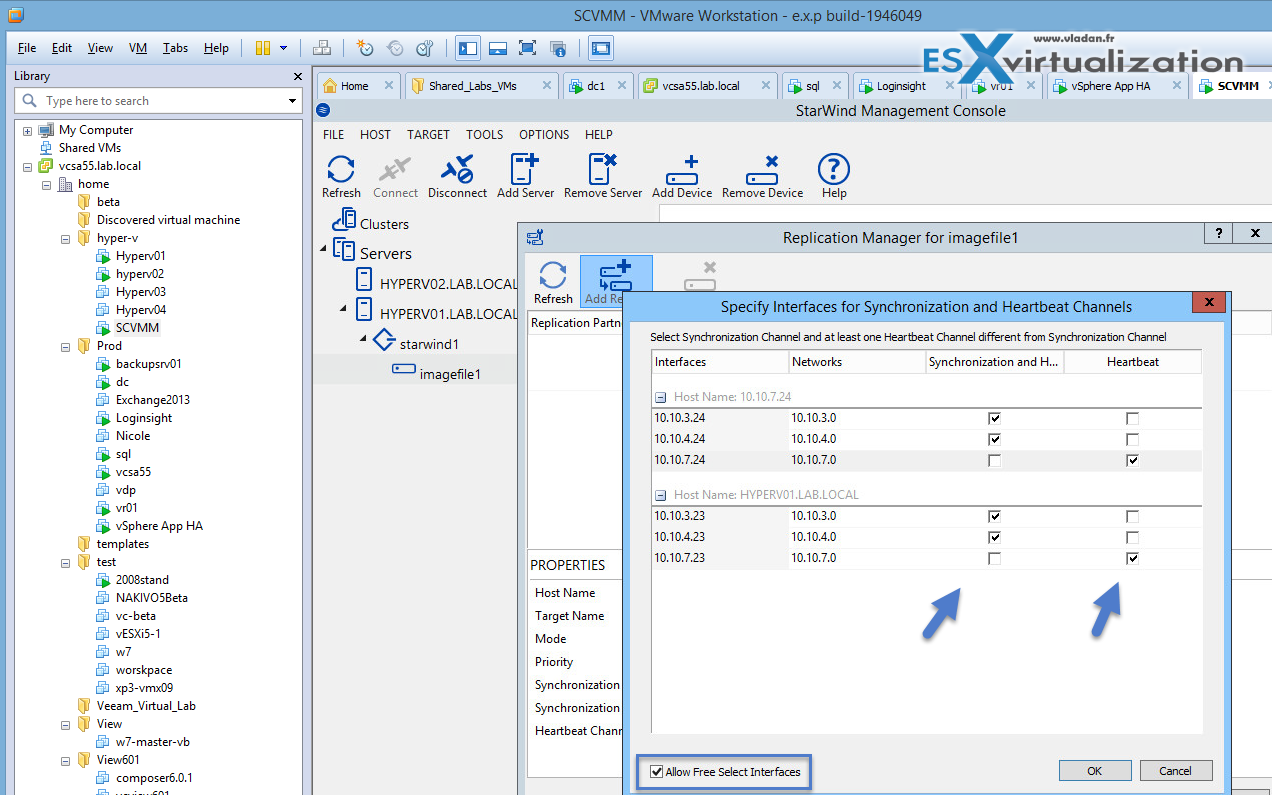Image resolution: width=1272 pixels, height=795 pixels.
Task: Select the NAKIVO5Beta VM in library
Action: (x=151, y=598)
